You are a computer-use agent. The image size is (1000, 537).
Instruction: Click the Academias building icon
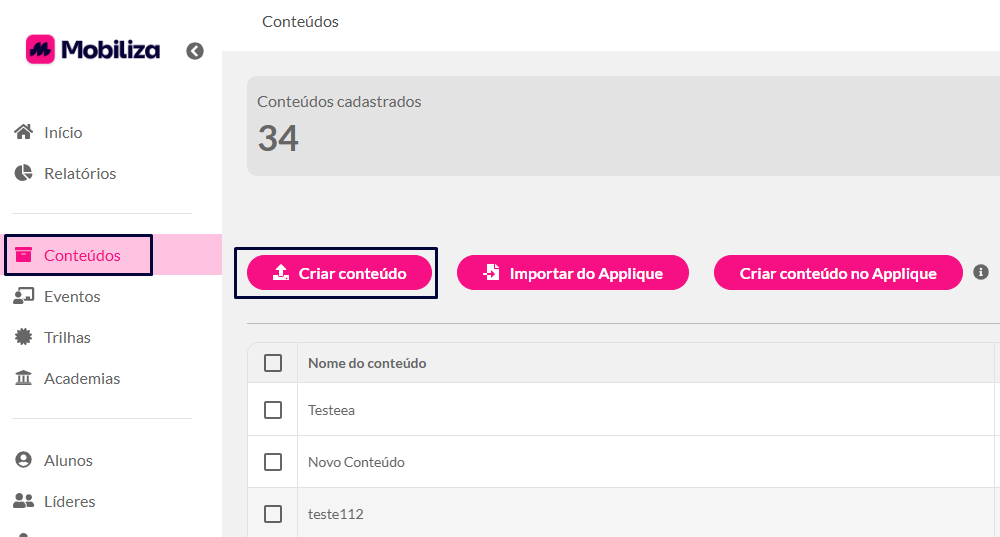click(x=24, y=378)
